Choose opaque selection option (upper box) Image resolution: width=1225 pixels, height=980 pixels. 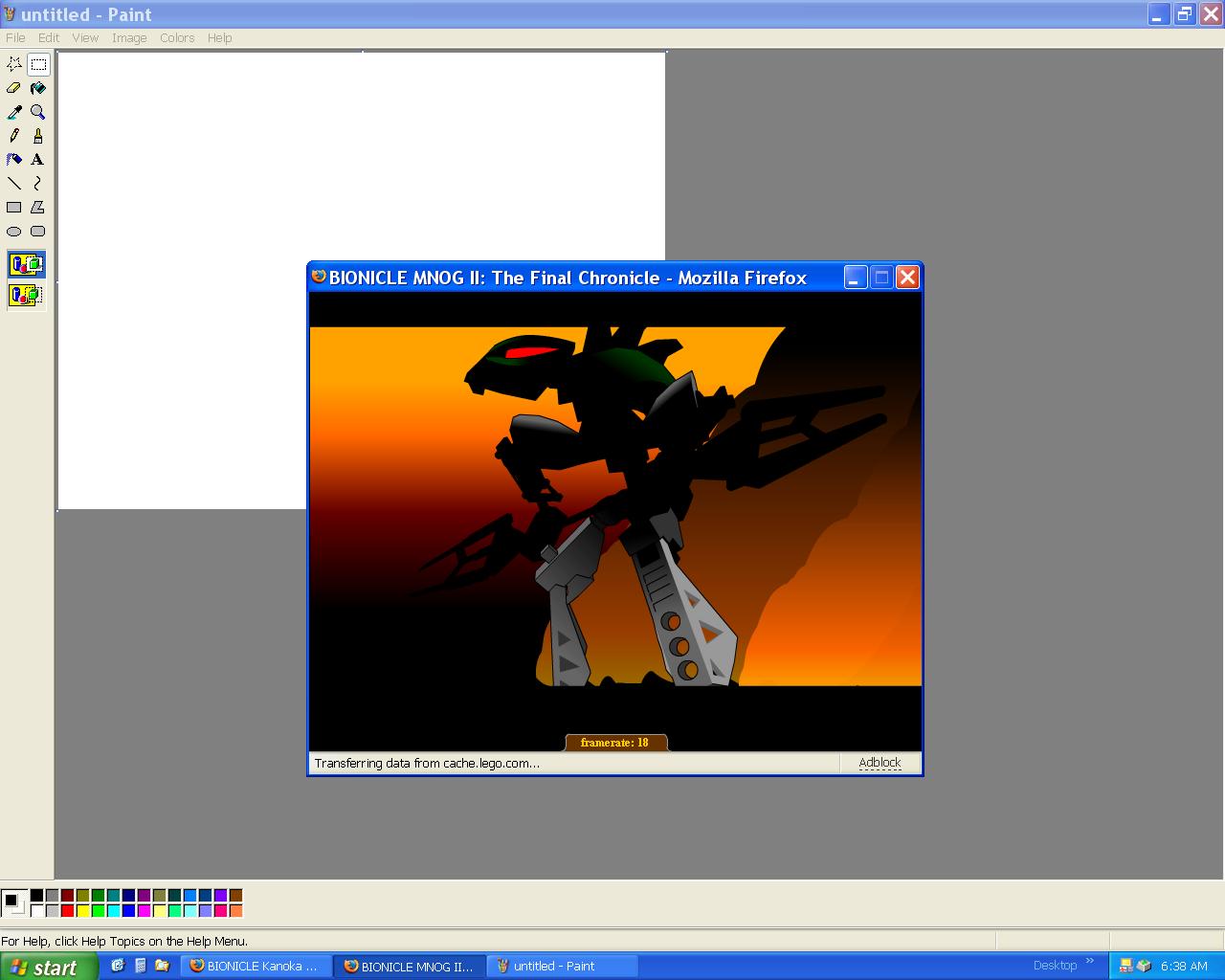point(27,265)
